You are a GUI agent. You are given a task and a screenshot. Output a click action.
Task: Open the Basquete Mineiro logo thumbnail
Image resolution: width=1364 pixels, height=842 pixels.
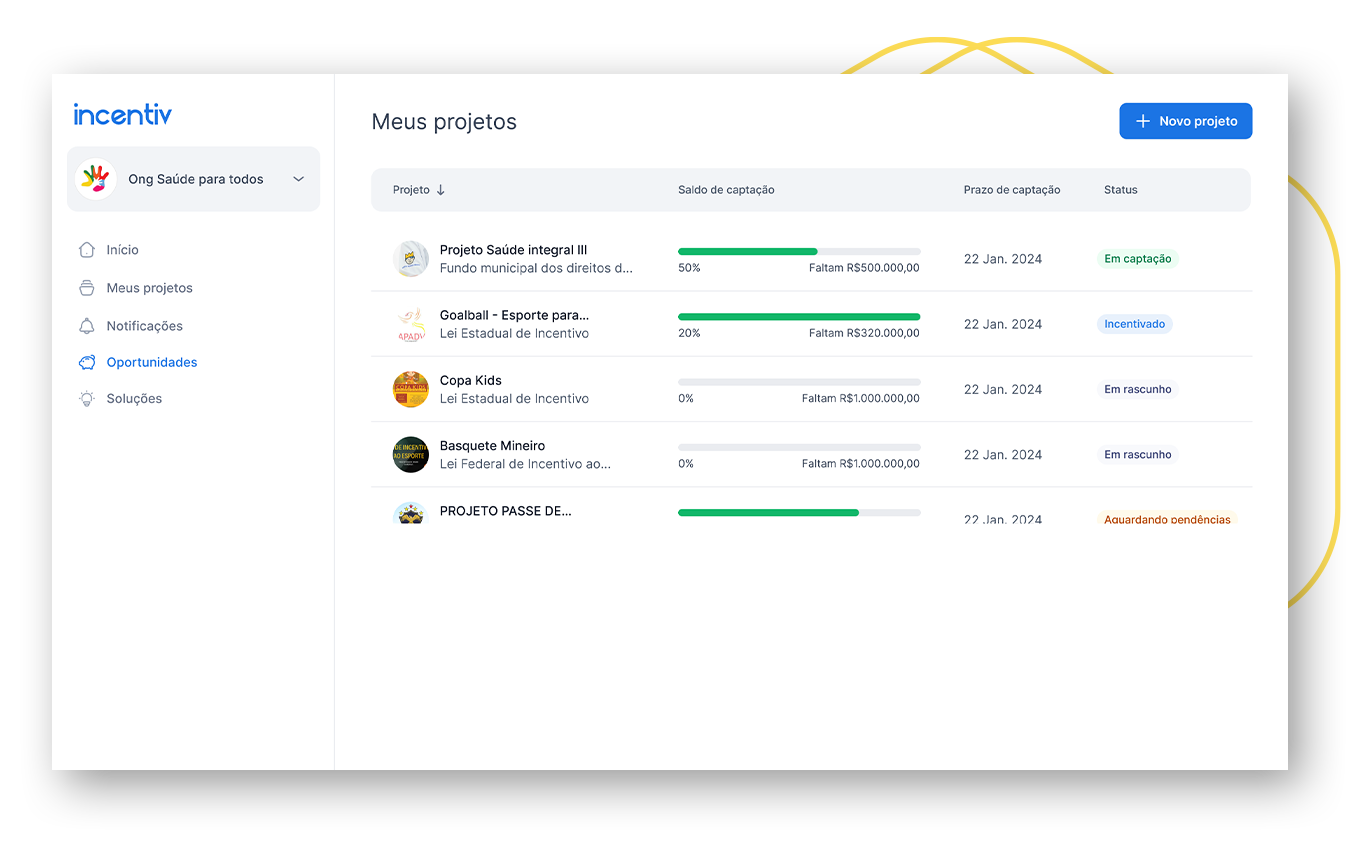point(411,454)
